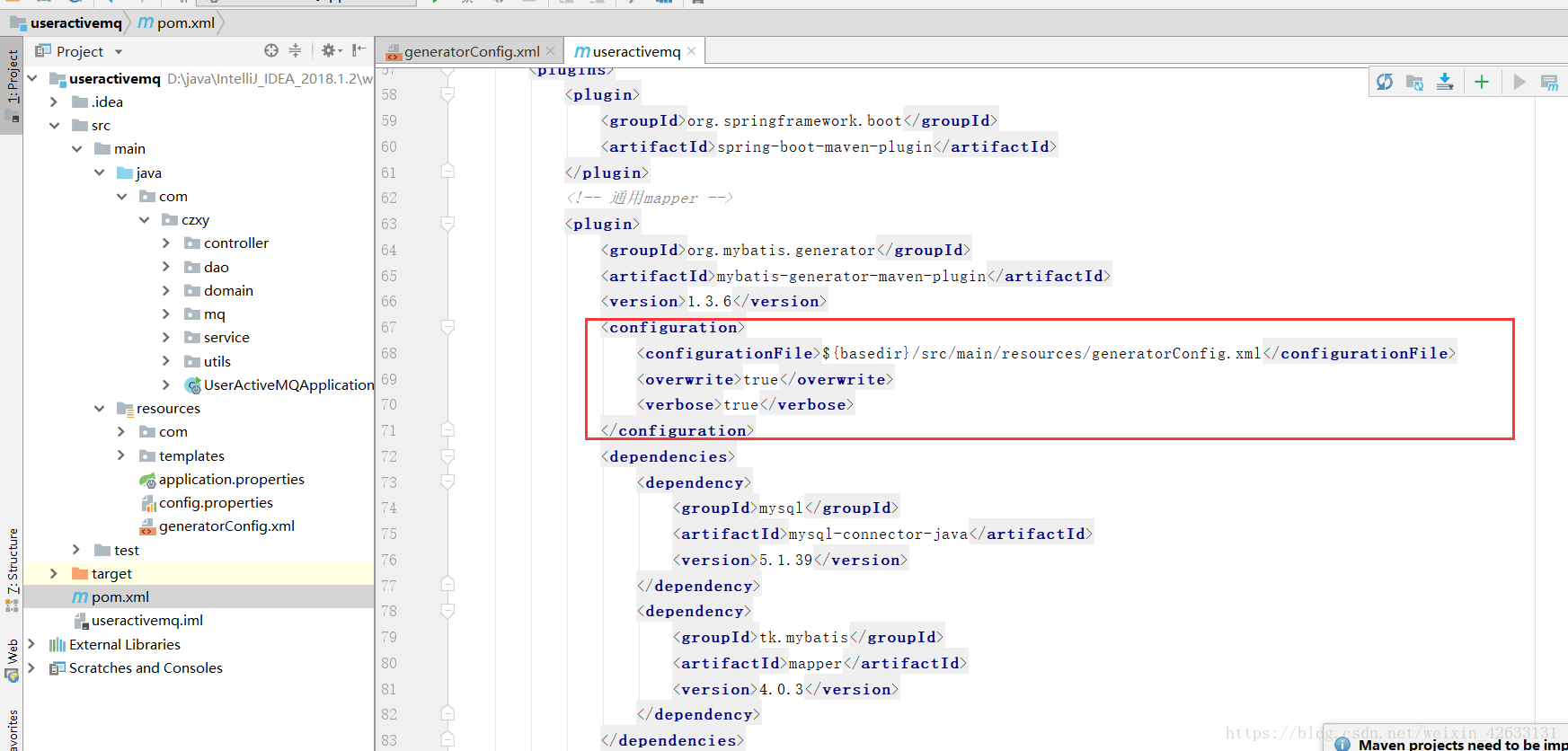Reimport all Maven projects
Viewport: 1568px width, 751px height.
tap(1385, 83)
